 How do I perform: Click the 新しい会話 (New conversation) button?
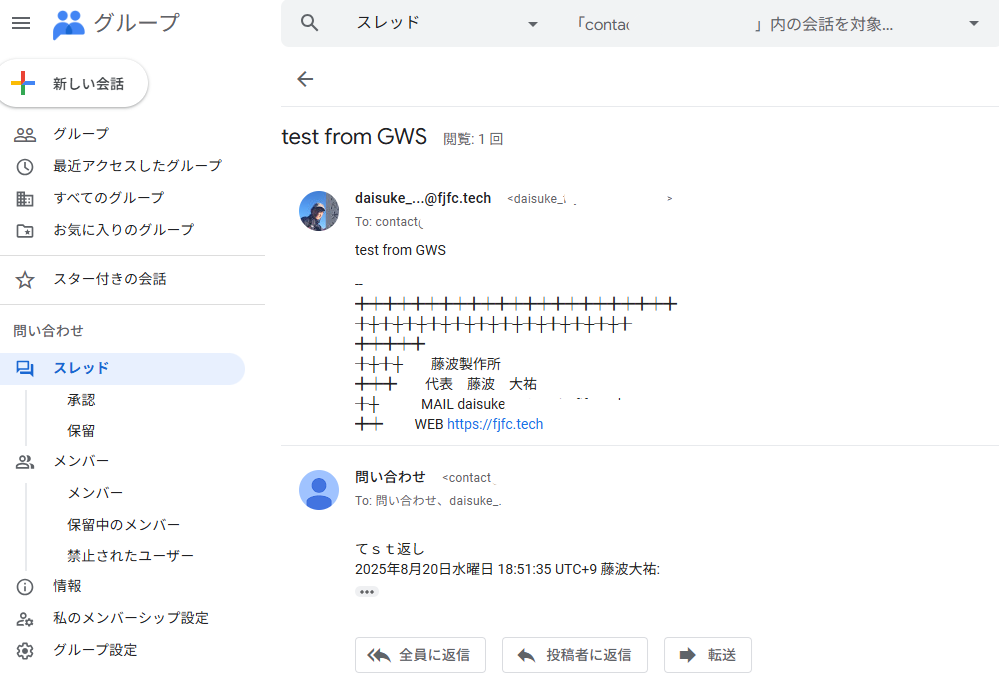79,84
